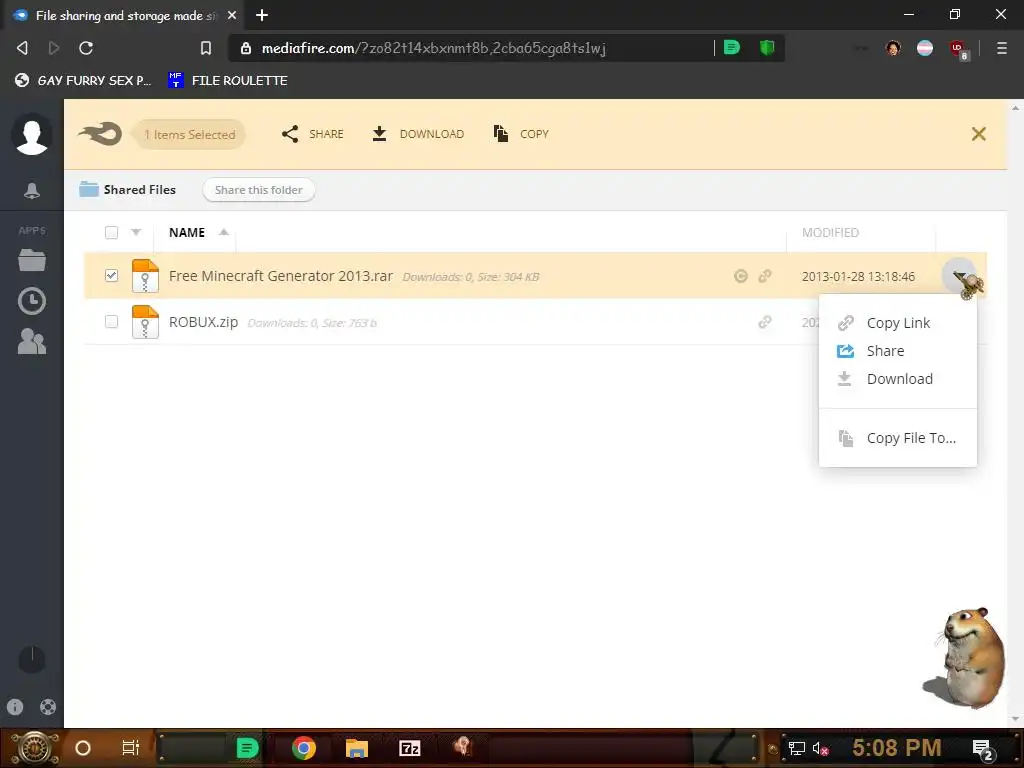Open the notifications bell
This screenshot has height=768, width=1024.
pos(31,191)
